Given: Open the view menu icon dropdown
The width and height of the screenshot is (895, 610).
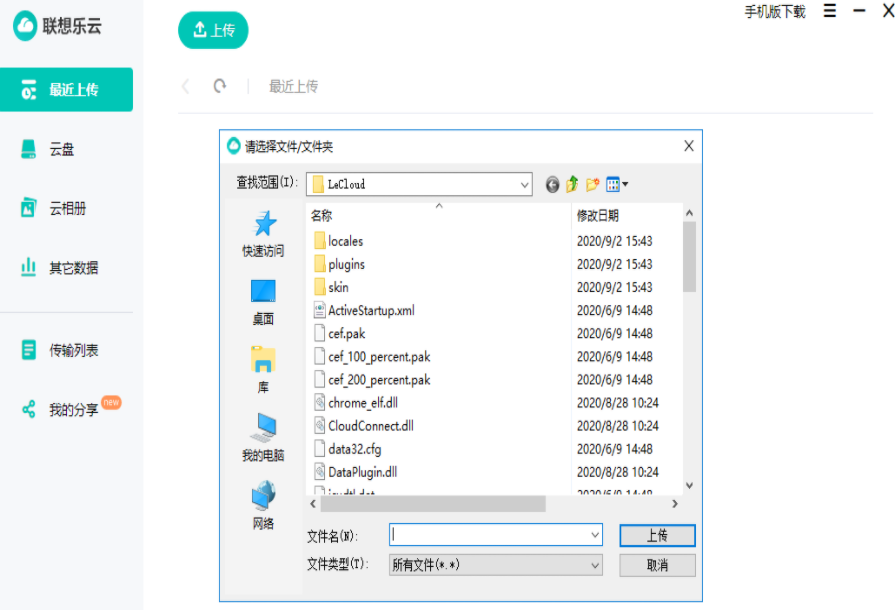Looking at the screenshot, I should (617, 184).
